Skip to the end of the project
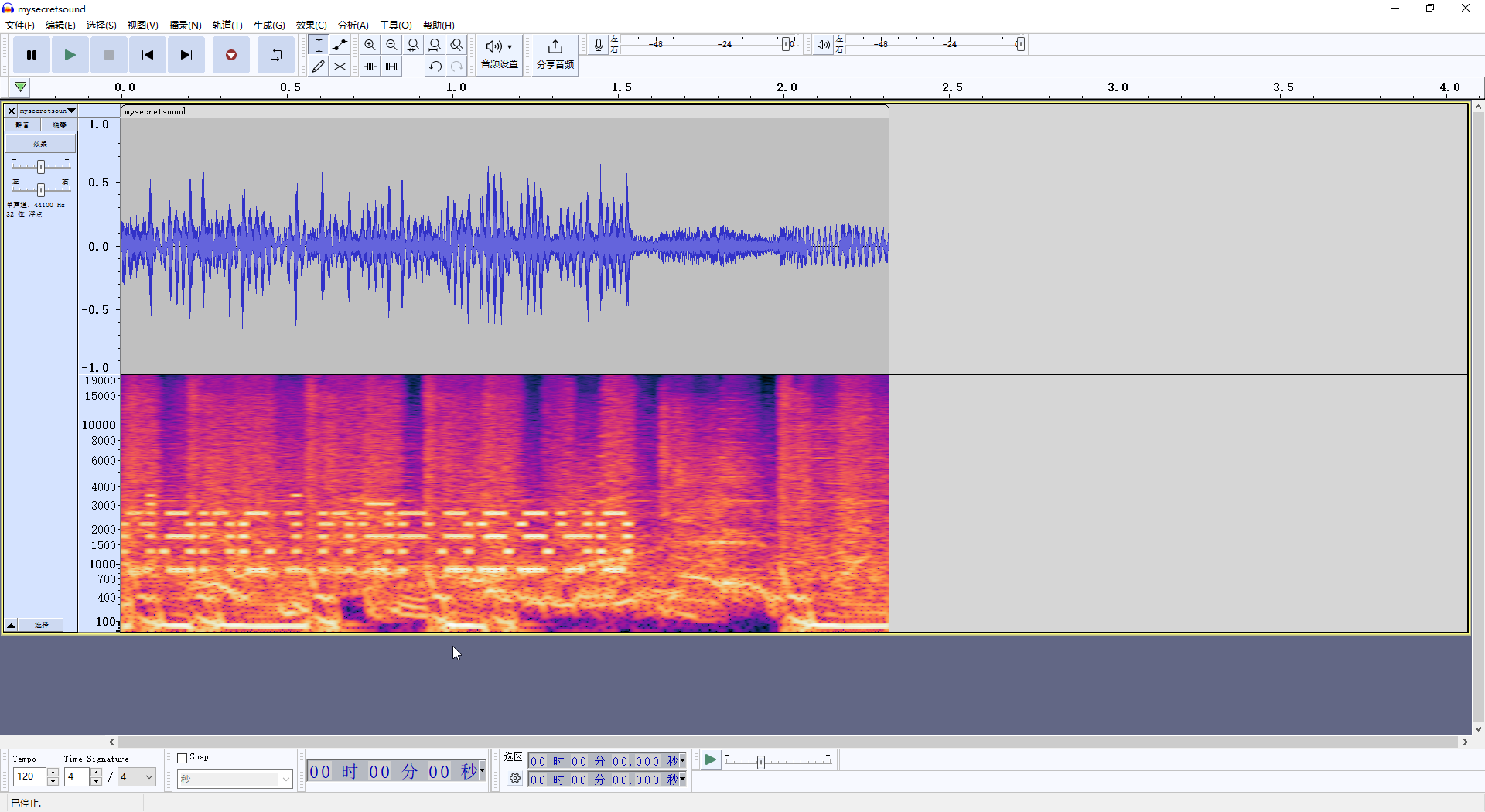Screen dimensions: 1485x812 point(186,55)
